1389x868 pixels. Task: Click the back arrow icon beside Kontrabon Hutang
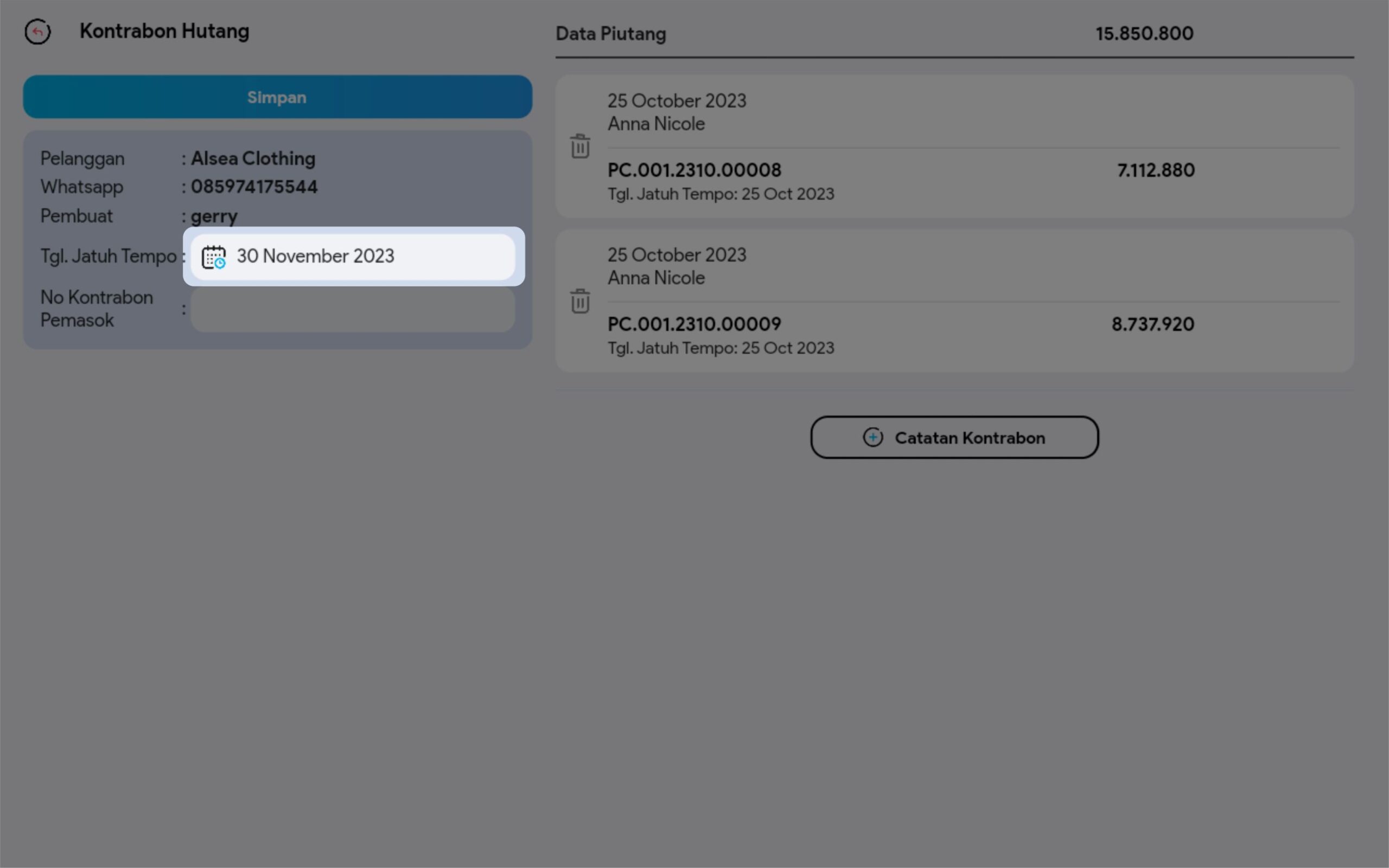coord(37,31)
